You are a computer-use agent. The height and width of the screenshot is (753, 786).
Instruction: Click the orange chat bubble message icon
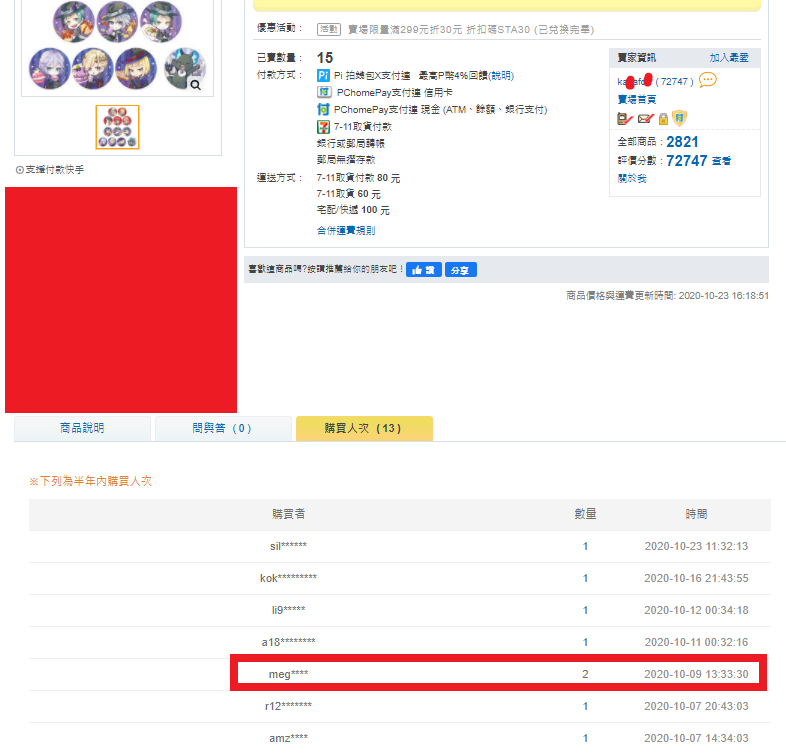(x=708, y=80)
